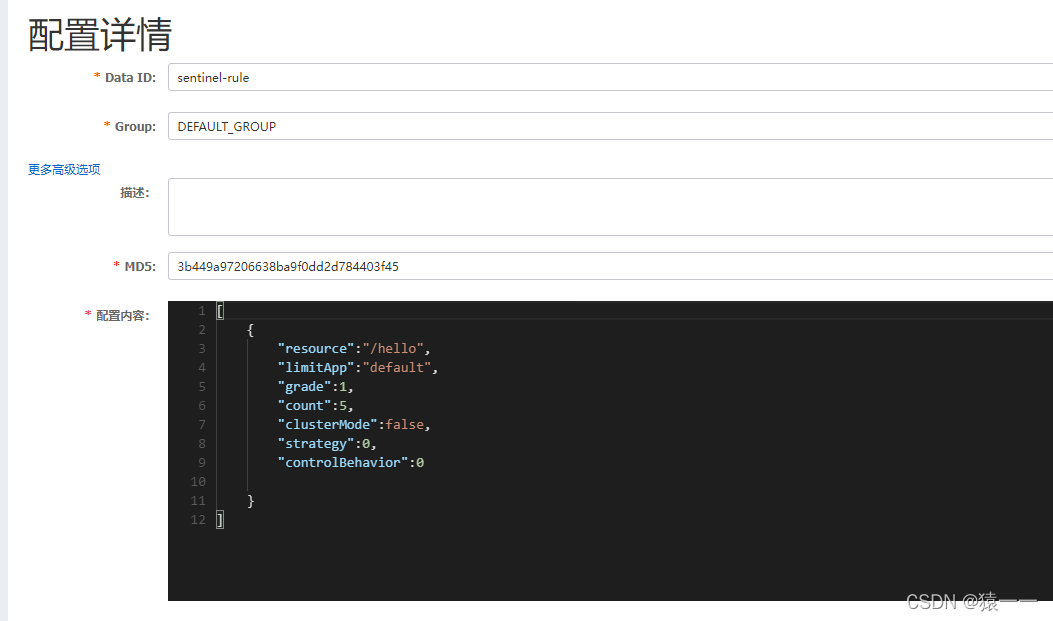The width and height of the screenshot is (1053, 621).
Task: Click the Data ID label
Action: click(130, 77)
